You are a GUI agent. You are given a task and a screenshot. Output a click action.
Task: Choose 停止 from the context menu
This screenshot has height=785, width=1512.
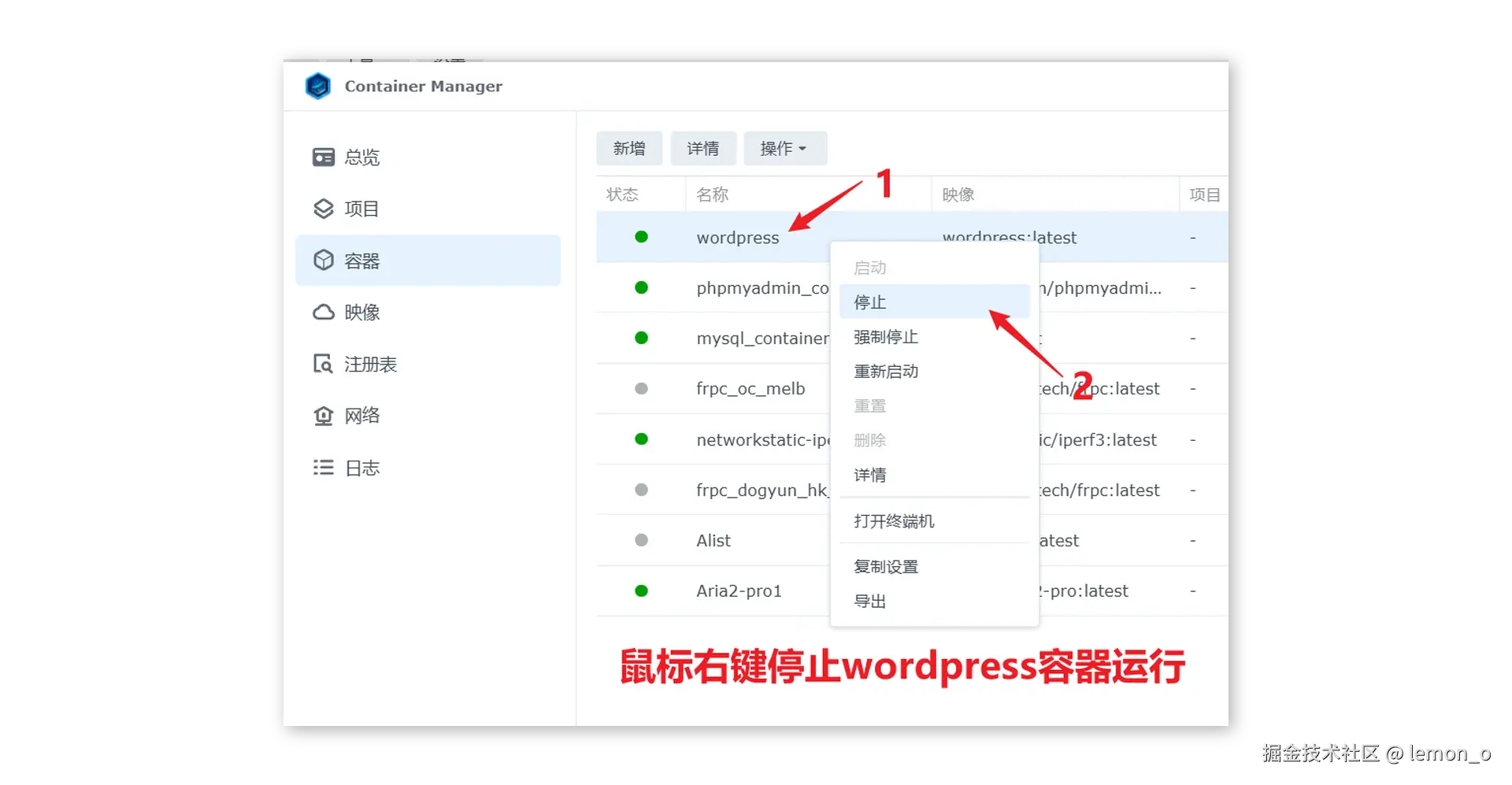tap(869, 302)
